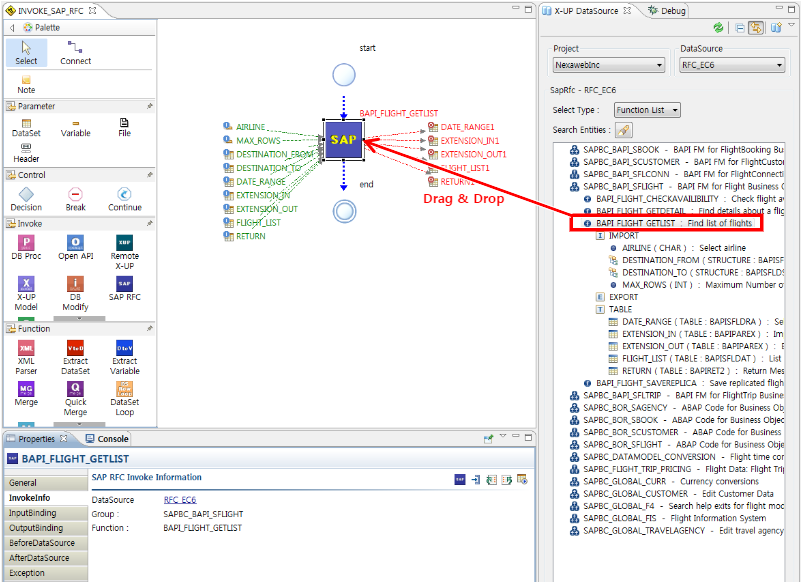The height and width of the screenshot is (583, 802).
Task: Open the Project dropdown Nexawebinc
Action: pyautogui.click(x=609, y=66)
